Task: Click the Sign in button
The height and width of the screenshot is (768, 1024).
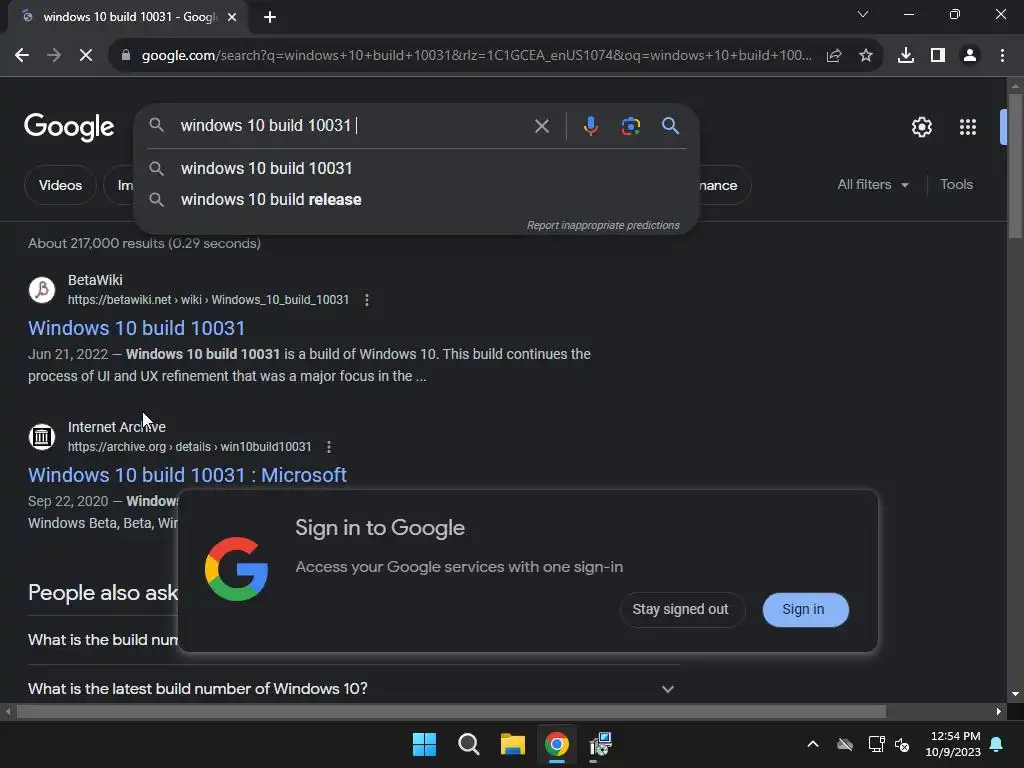Action: 805,609
